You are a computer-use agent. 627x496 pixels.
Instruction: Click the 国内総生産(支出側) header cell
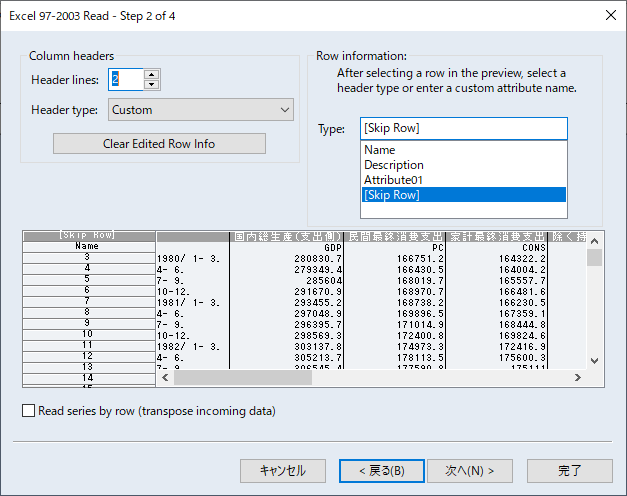point(286,237)
